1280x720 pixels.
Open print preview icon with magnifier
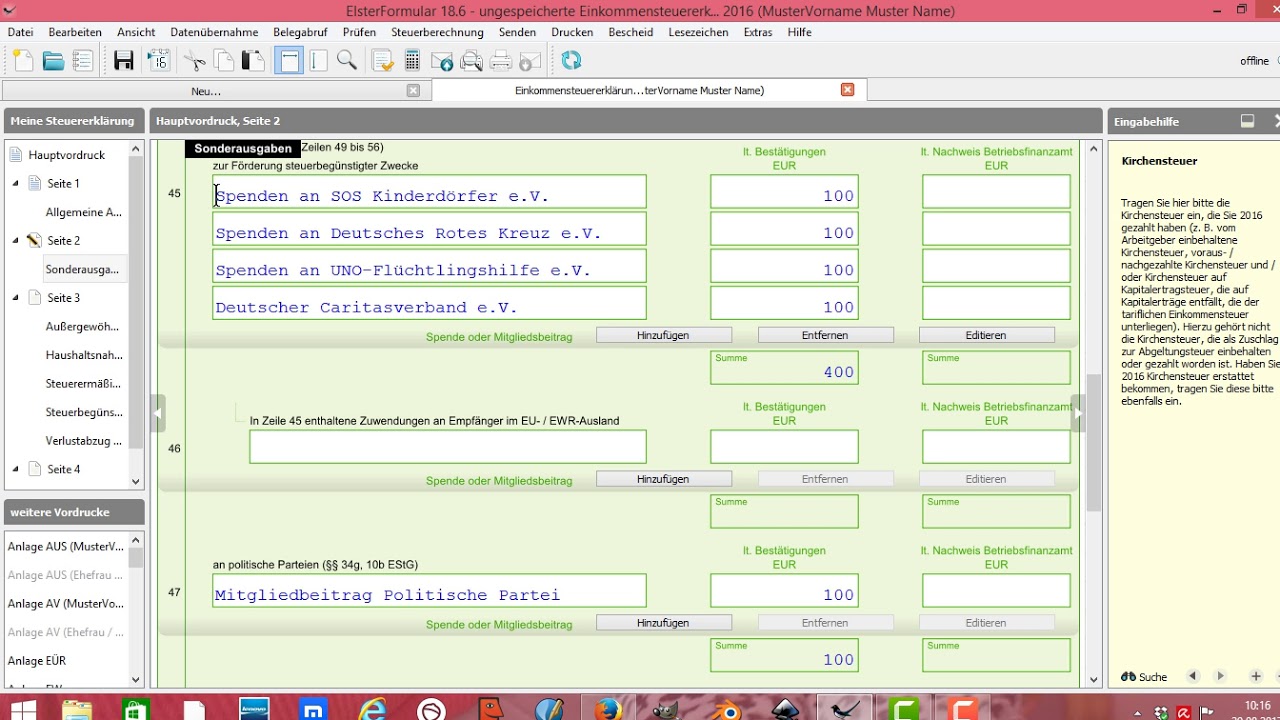(x=471, y=61)
